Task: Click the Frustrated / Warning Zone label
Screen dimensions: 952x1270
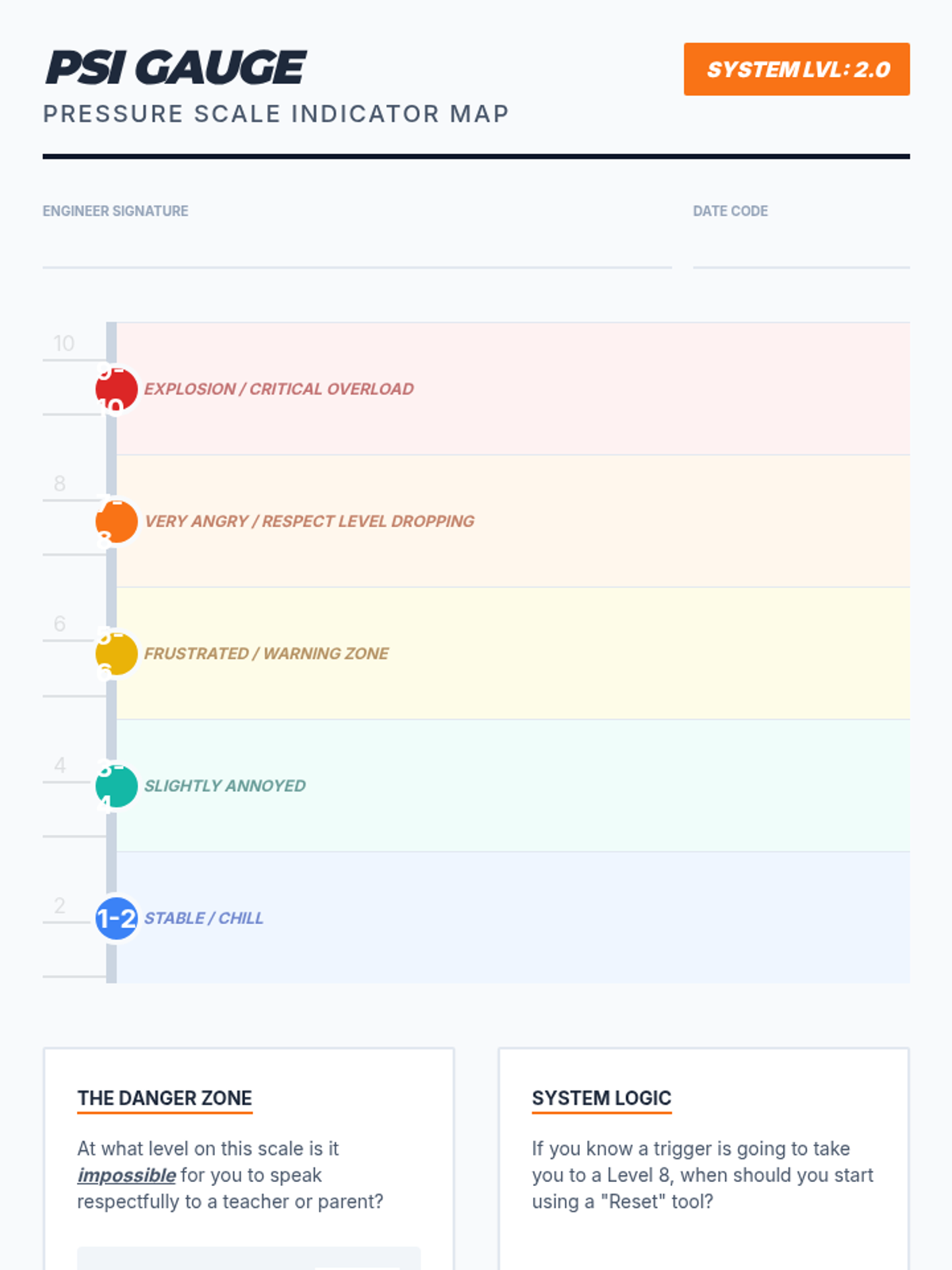Action: click(266, 654)
